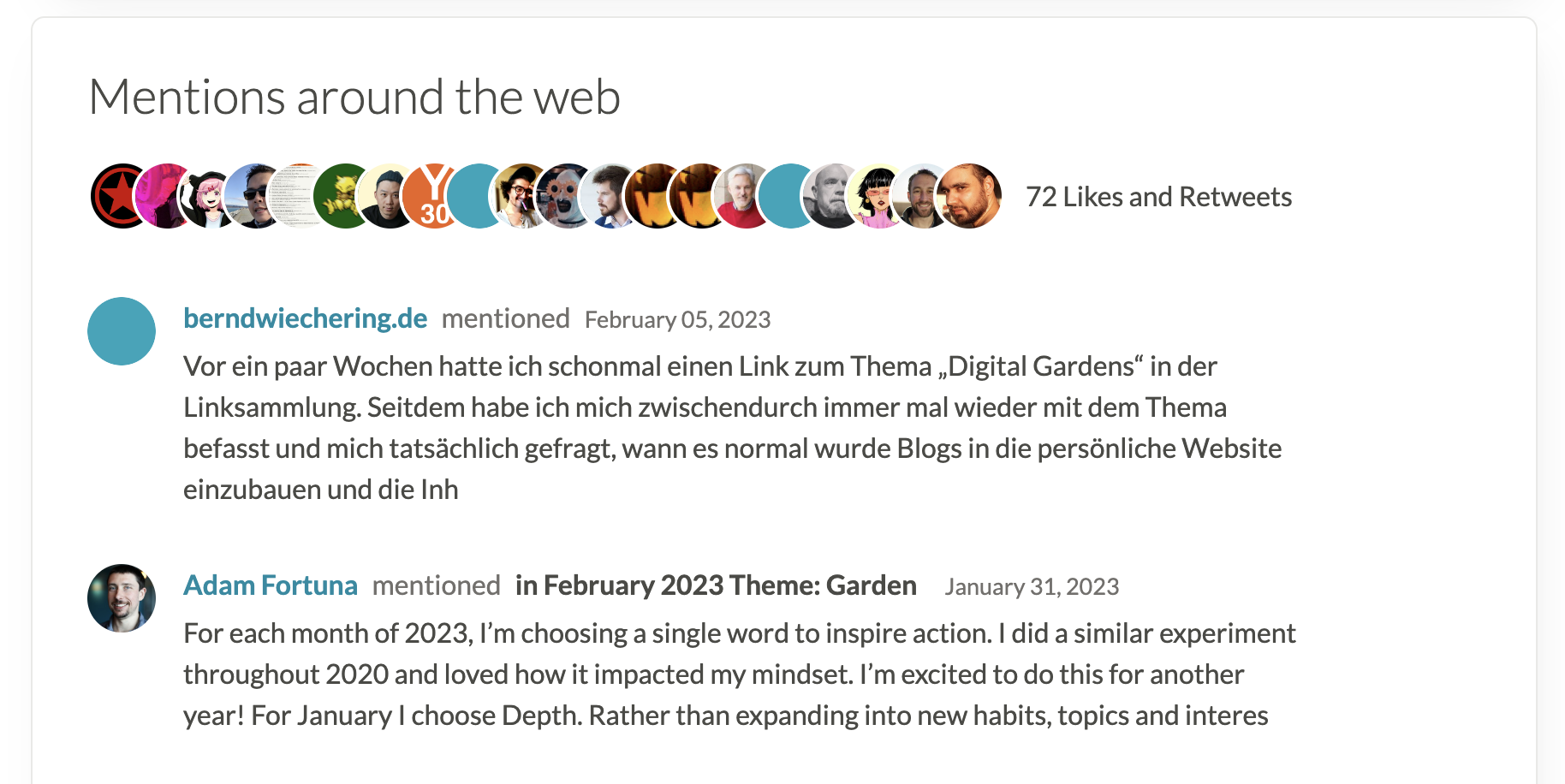Click the grayscale bearded man avatar
Screen dimensions: 1565x784
point(829,195)
